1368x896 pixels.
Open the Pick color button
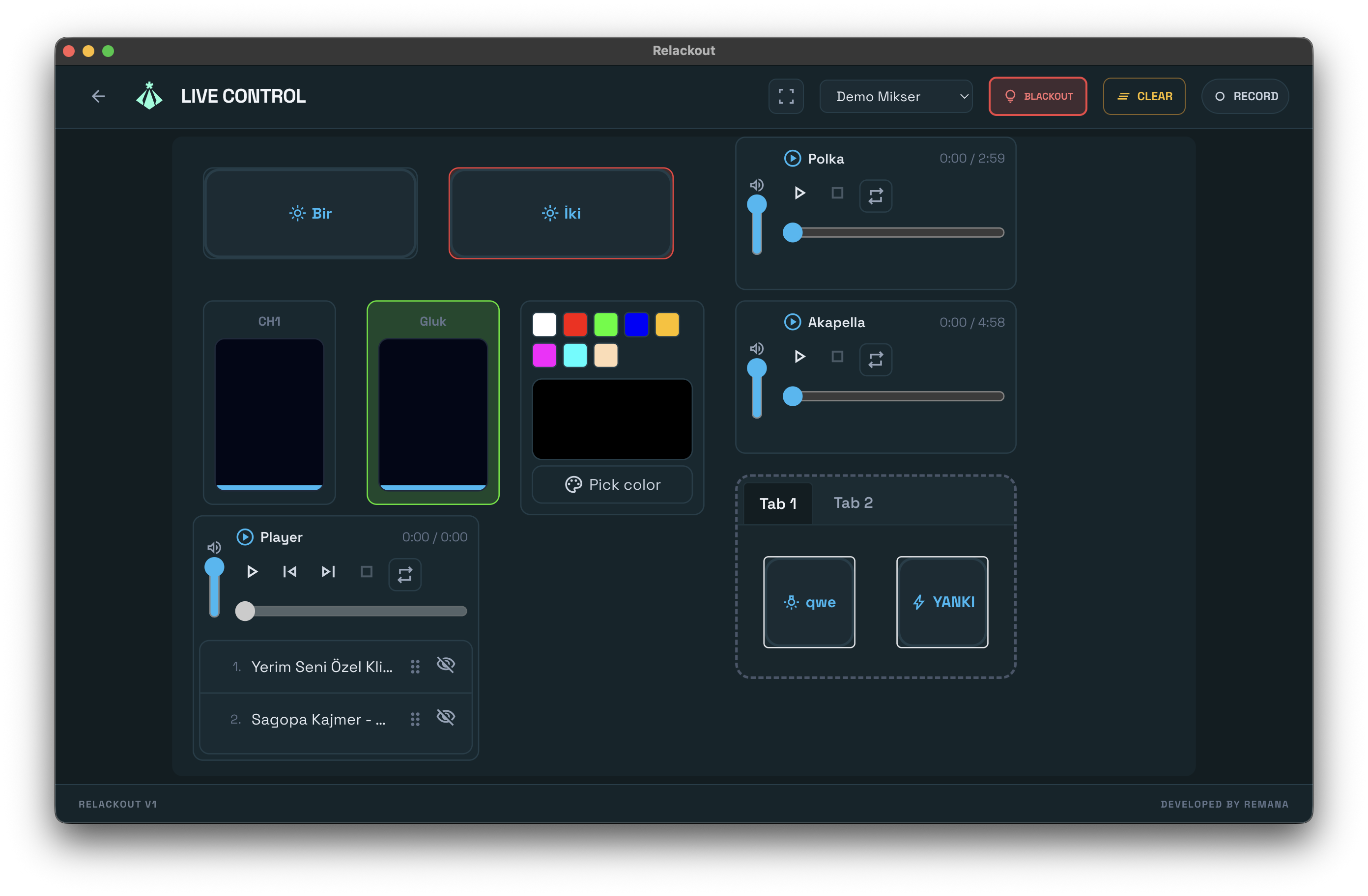click(x=612, y=484)
